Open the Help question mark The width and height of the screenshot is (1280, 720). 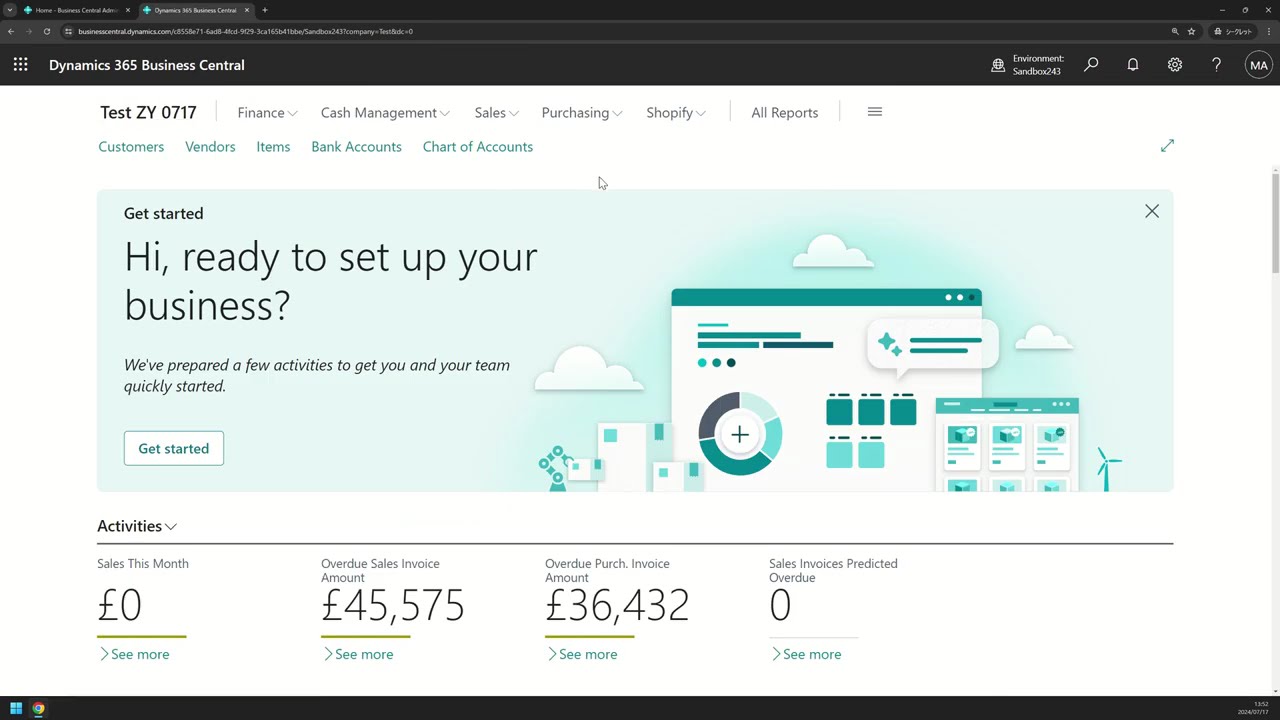1216,65
